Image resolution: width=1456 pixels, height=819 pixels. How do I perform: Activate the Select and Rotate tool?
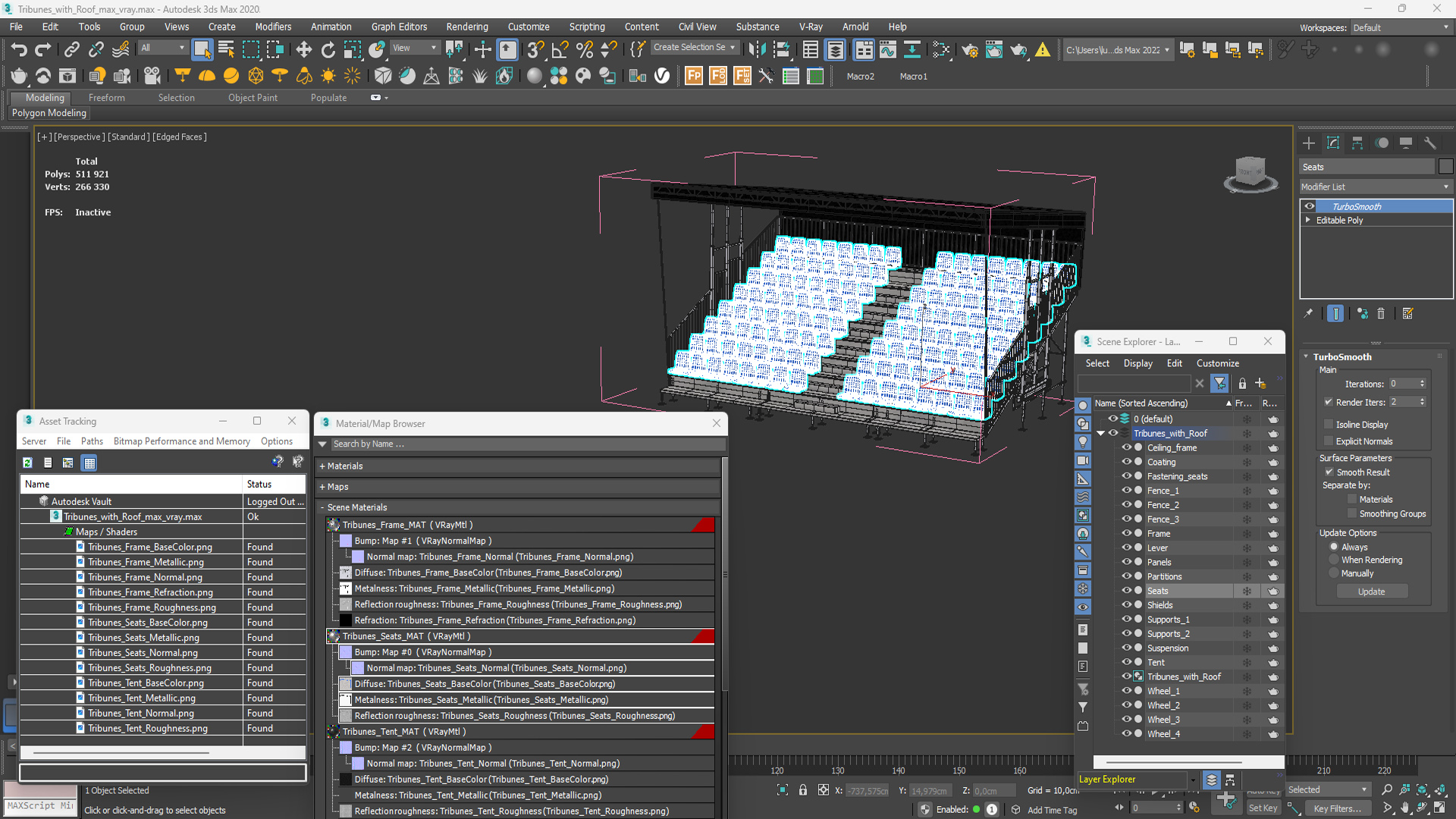pos(328,50)
